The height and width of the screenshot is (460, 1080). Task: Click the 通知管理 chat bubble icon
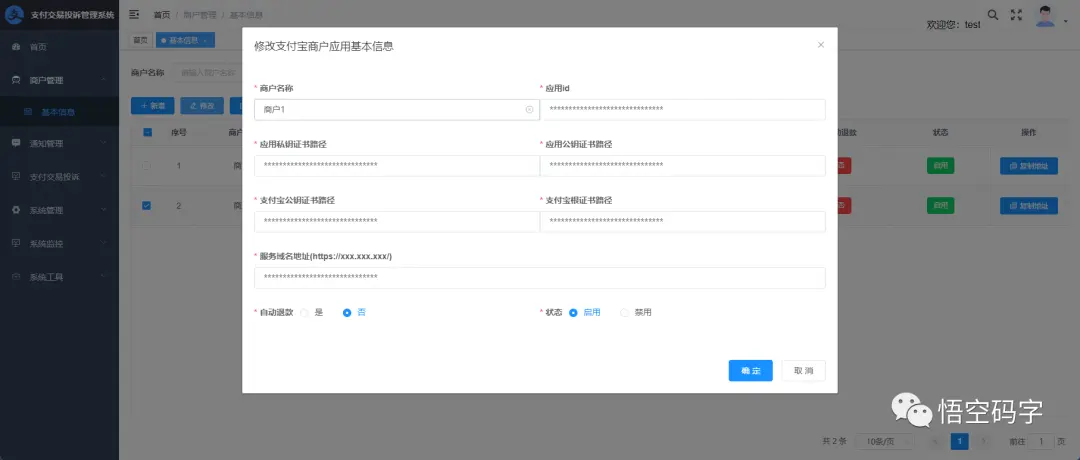pos(16,143)
